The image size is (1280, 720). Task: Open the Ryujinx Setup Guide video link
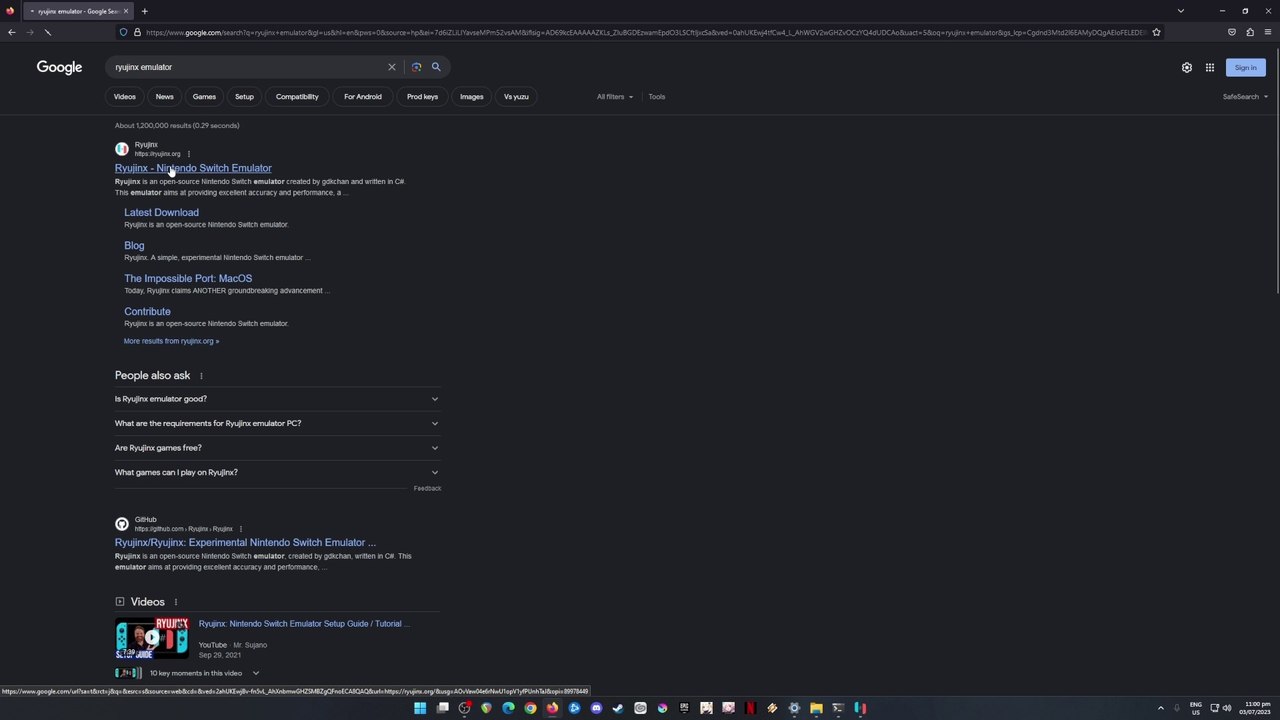[304, 624]
